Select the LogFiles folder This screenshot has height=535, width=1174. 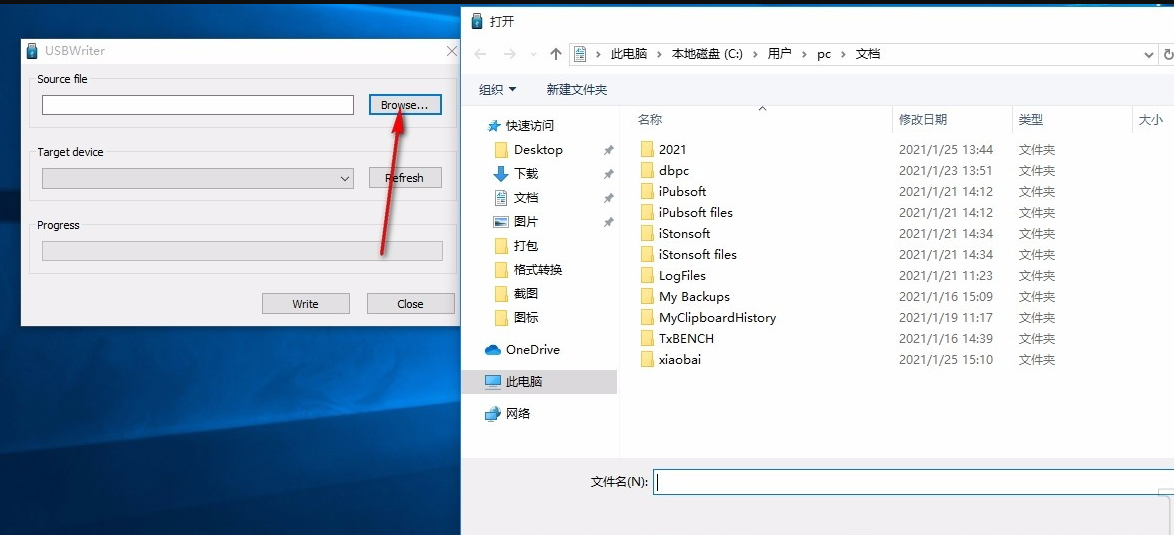683,275
